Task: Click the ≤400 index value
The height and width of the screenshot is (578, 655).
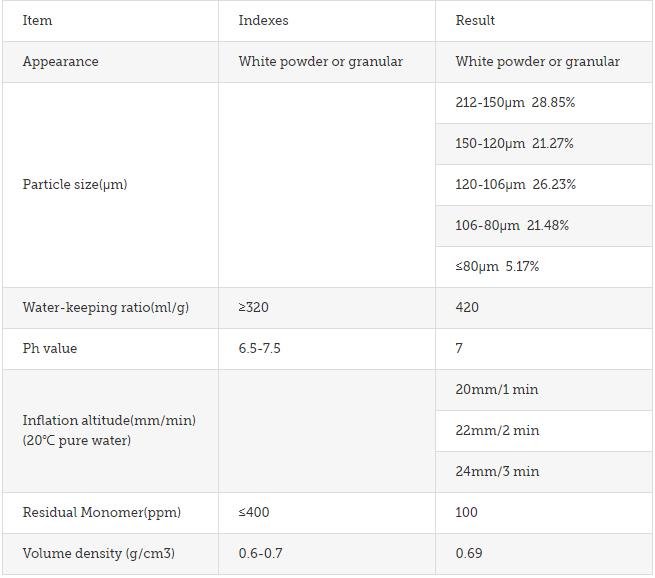Action: [254, 512]
